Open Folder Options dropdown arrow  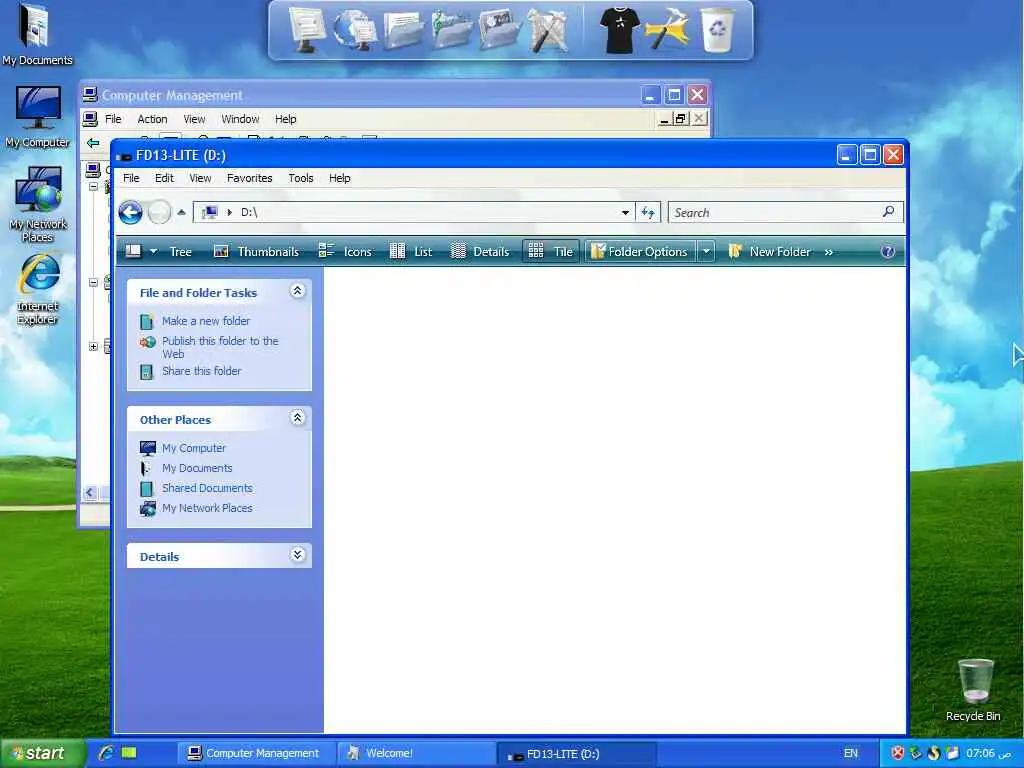(x=706, y=251)
